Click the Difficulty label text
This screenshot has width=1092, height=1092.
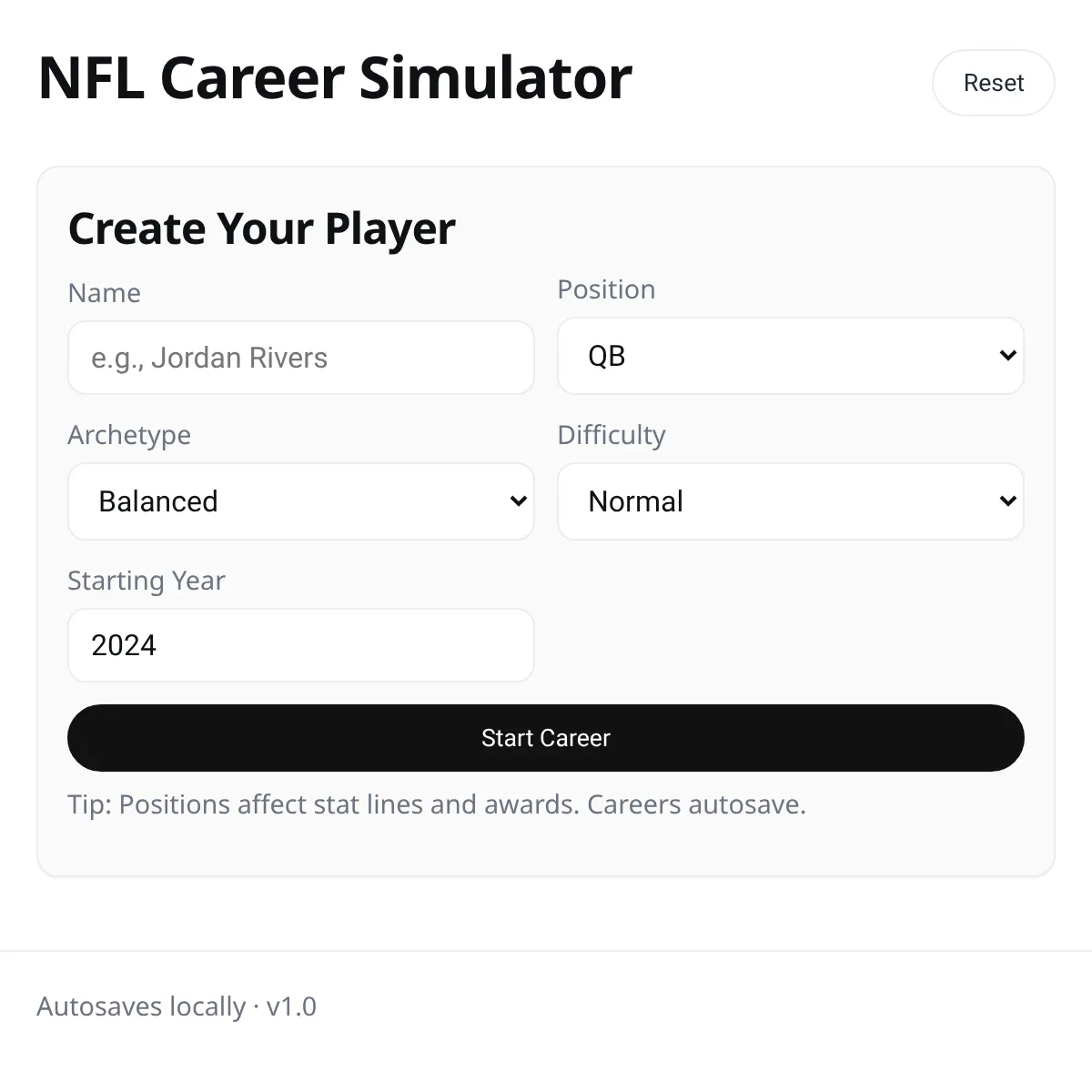(612, 435)
